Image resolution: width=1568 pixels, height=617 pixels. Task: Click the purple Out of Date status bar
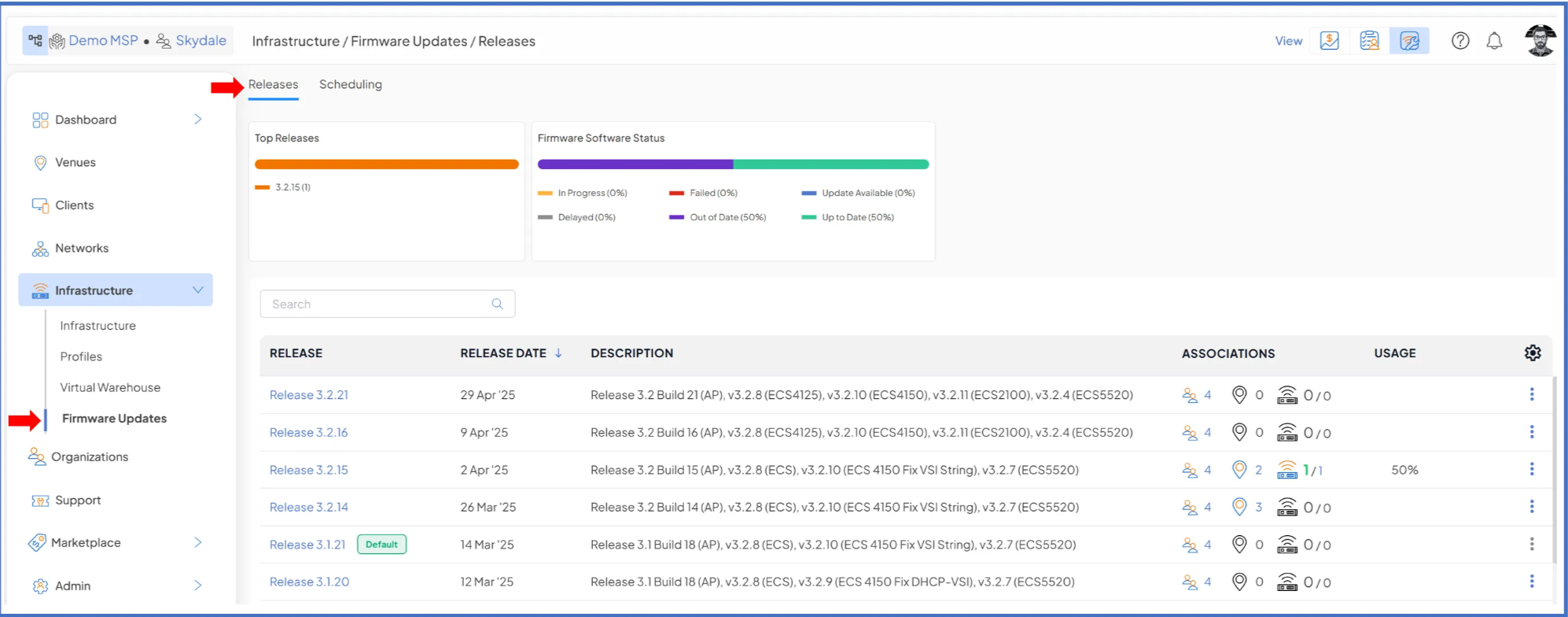[x=635, y=164]
